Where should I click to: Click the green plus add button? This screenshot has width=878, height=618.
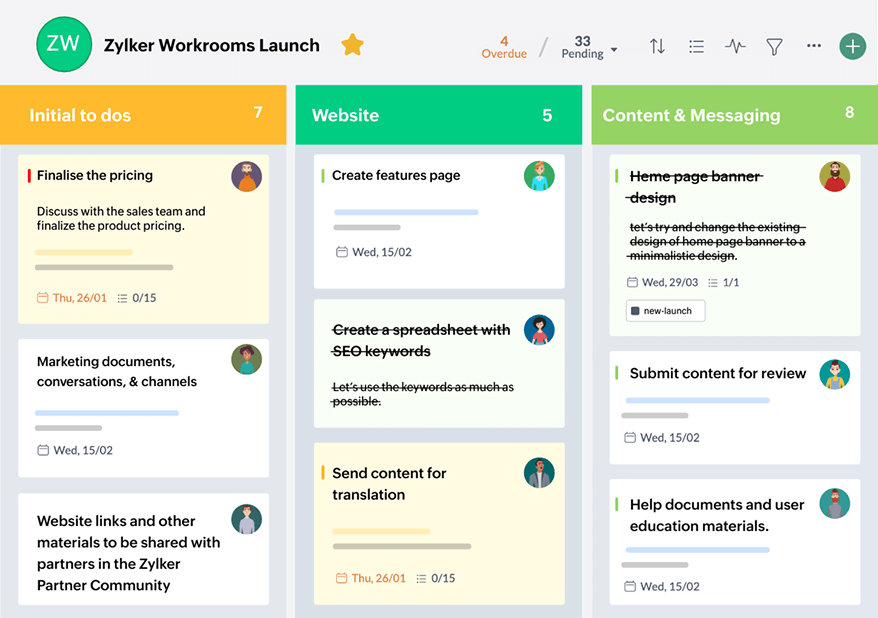tap(852, 46)
